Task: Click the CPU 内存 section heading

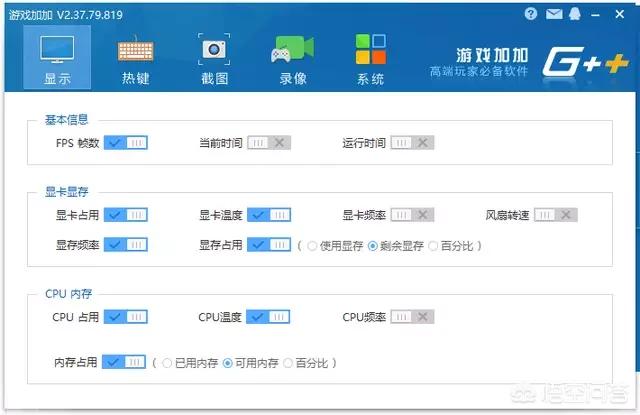Action: coord(69,294)
